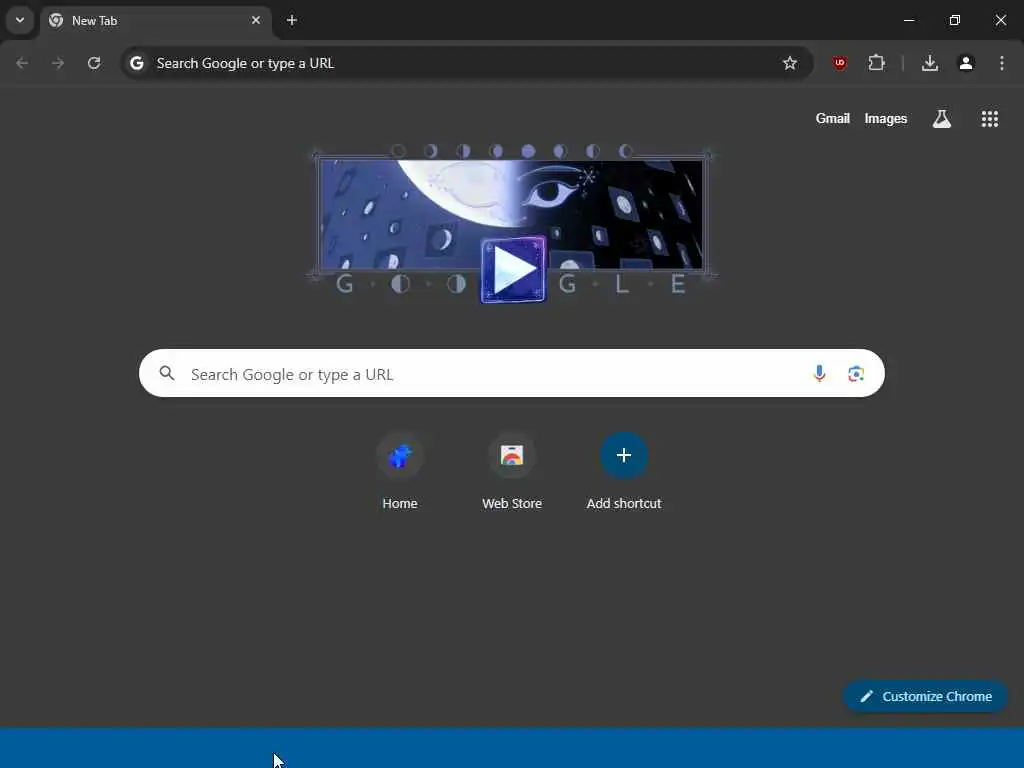The height and width of the screenshot is (768, 1024).
Task: Click the address bar URL field
Action: (x=466, y=63)
